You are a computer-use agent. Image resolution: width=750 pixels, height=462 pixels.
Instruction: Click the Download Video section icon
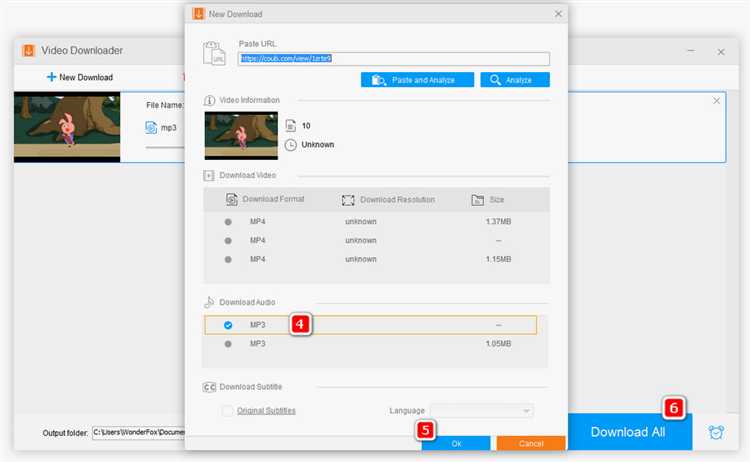(x=209, y=176)
